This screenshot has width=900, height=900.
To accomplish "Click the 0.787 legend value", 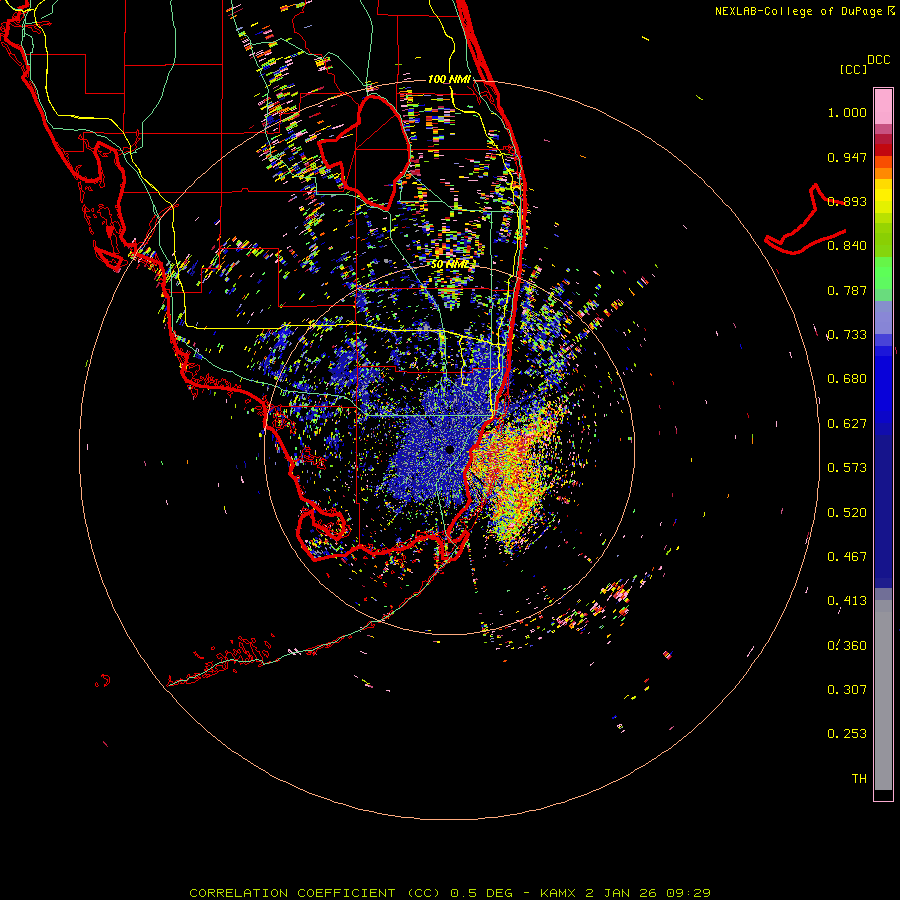I will click(847, 290).
